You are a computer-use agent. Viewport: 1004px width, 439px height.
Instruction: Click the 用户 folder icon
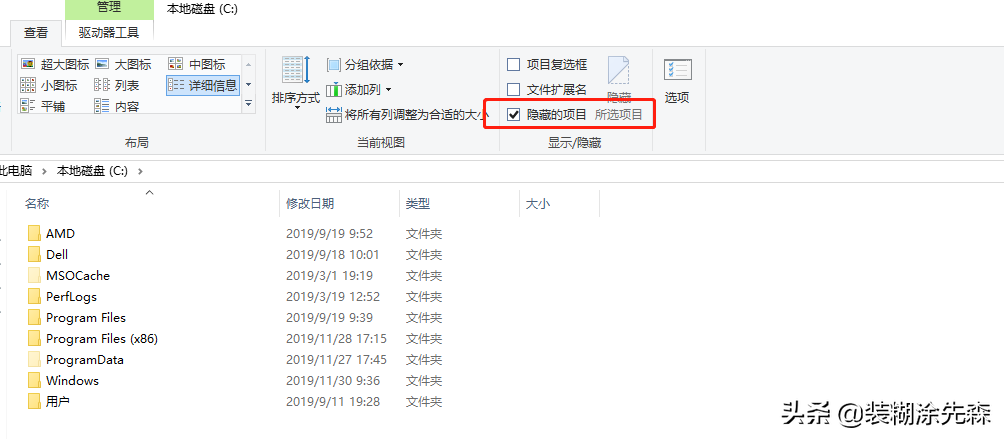(35, 402)
